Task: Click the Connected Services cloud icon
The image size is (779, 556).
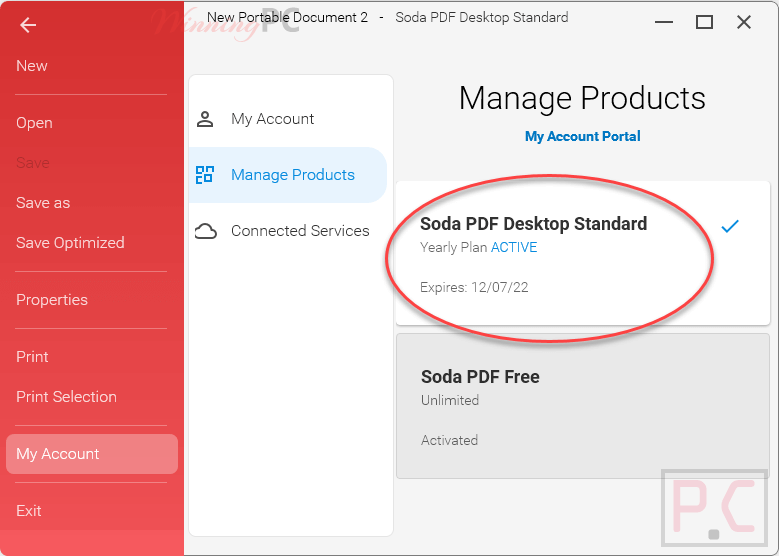Action: (x=206, y=231)
